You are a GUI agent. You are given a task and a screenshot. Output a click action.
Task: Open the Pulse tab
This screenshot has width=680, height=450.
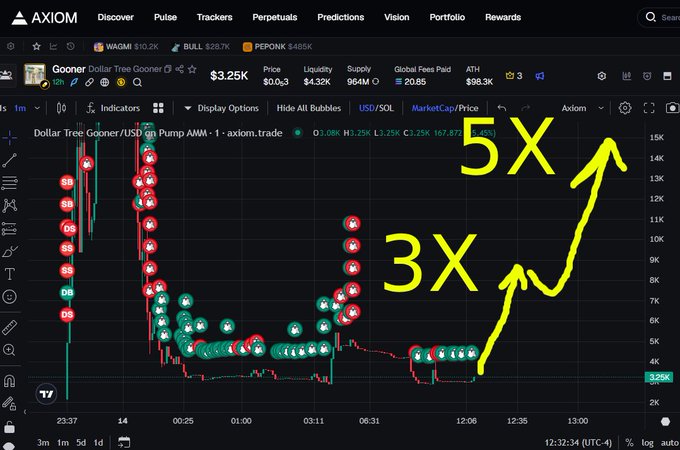[165, 17]
